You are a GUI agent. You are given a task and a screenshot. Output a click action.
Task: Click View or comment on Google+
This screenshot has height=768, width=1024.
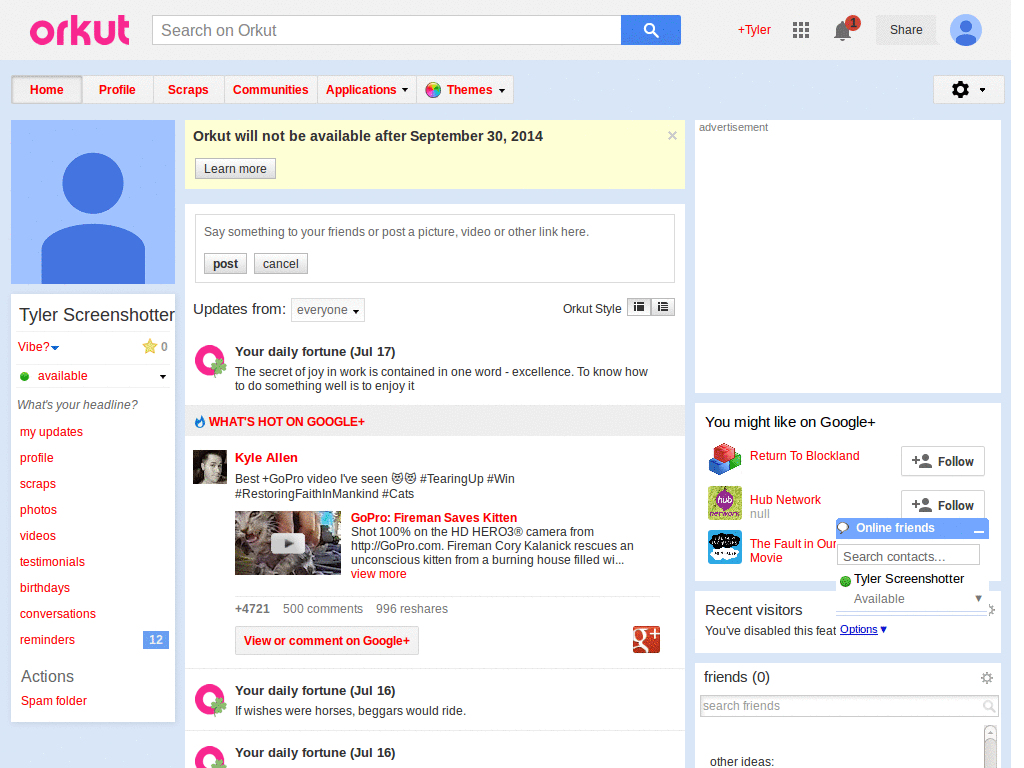[327, 641]
